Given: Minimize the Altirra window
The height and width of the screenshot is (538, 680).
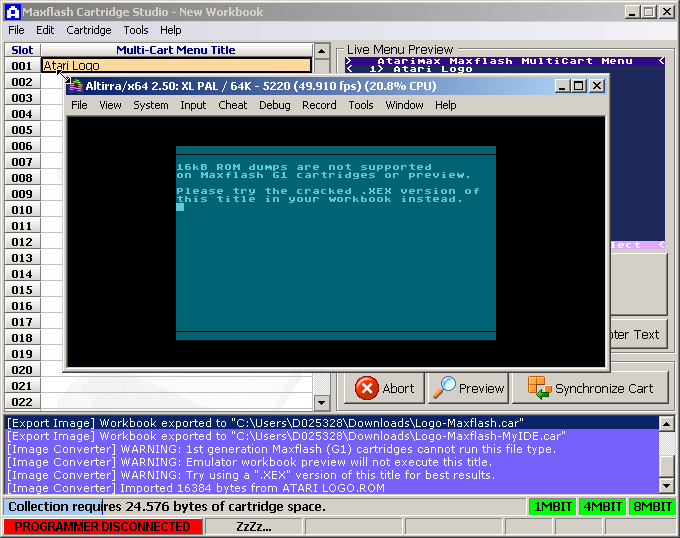Looking at the screenshot, I should tap(562, 86).
